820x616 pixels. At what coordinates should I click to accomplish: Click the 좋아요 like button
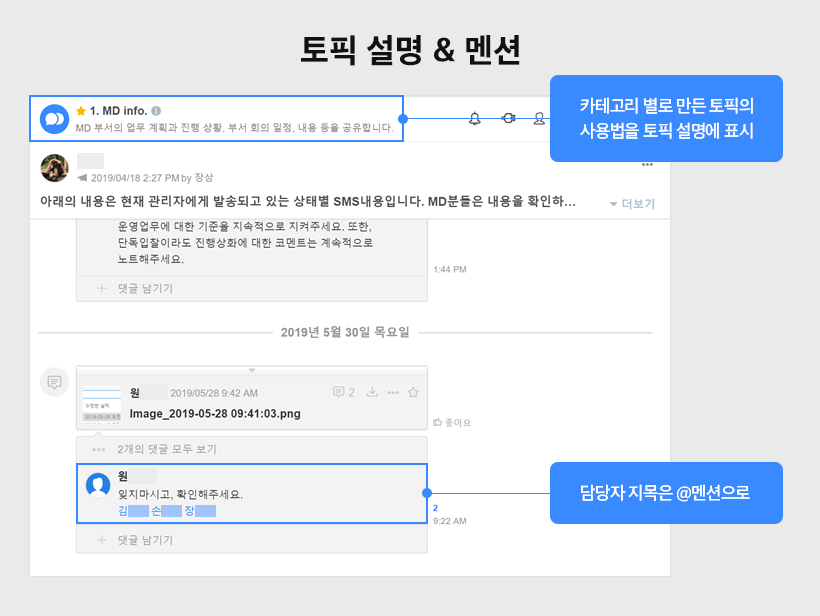451,423
